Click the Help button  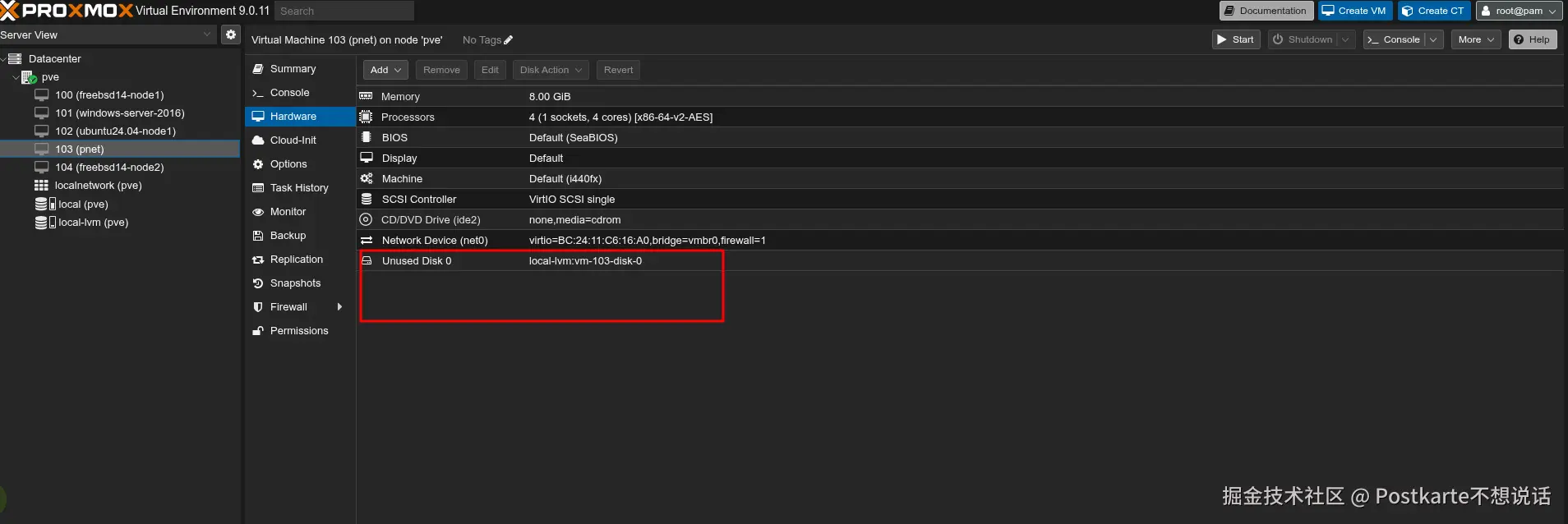point(1533,39)
